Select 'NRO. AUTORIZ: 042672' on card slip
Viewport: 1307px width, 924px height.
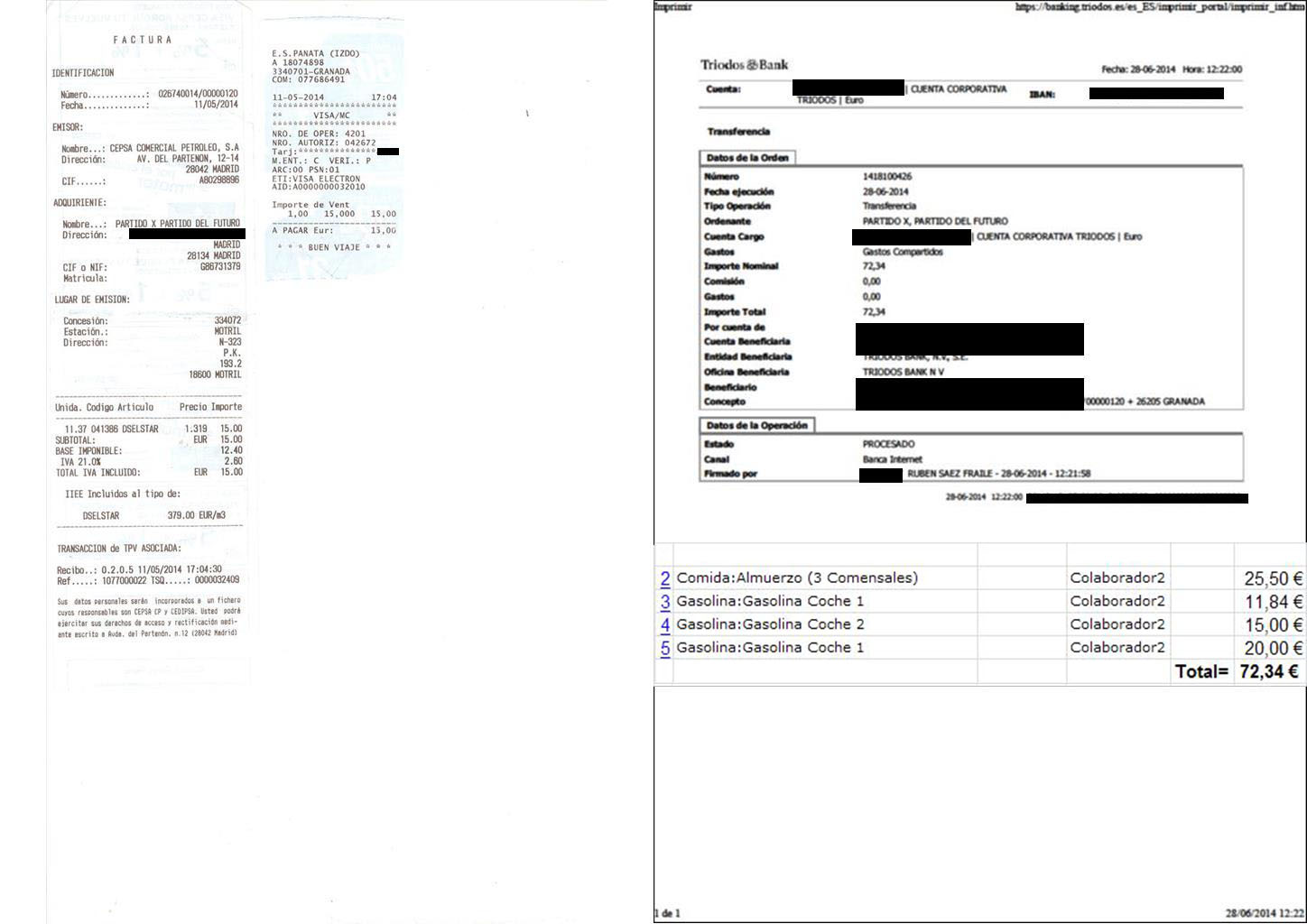324,143
